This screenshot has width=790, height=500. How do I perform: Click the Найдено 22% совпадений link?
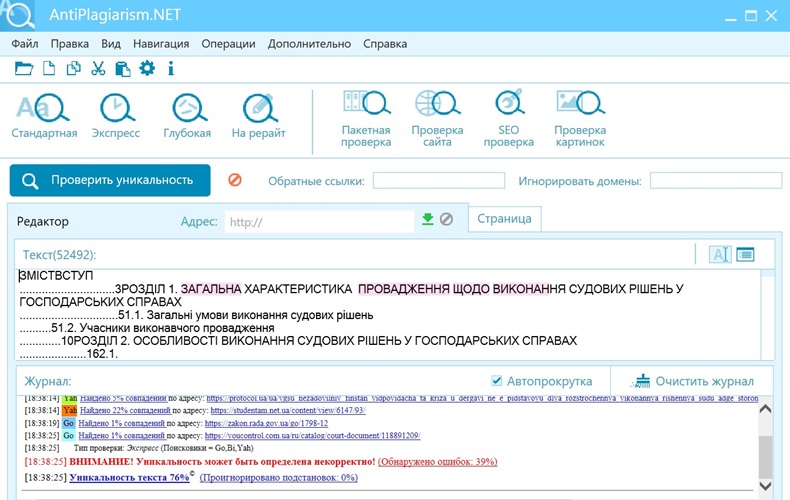point(125,410)
